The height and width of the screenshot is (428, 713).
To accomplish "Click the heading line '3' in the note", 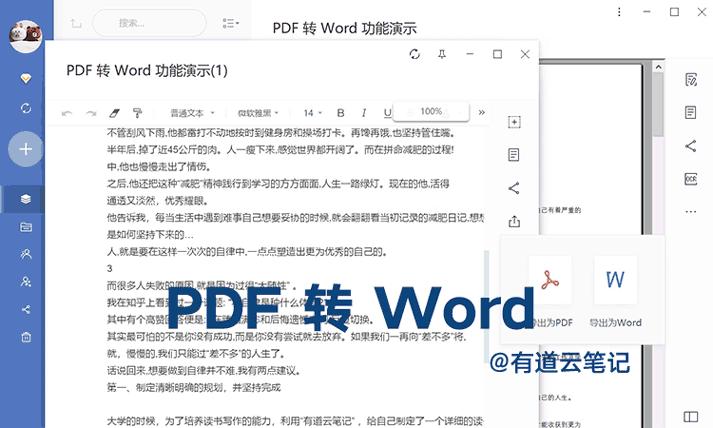I will [110, 268].
